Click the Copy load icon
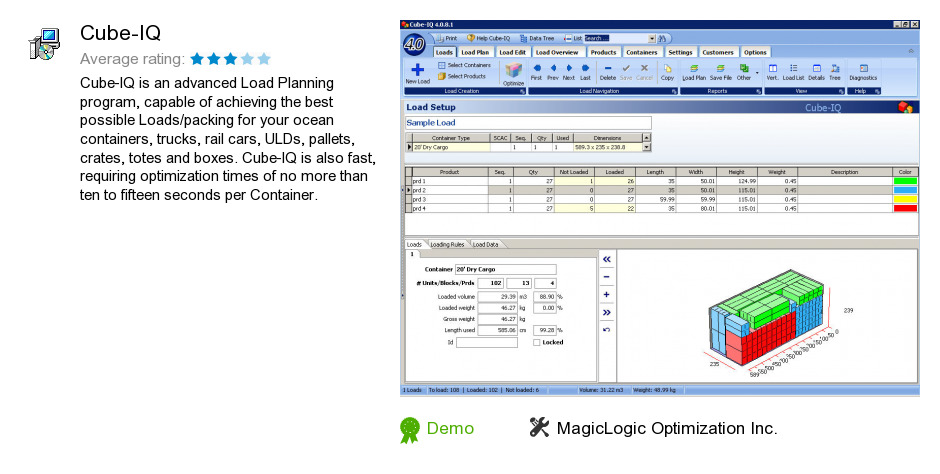 point(667,68)
